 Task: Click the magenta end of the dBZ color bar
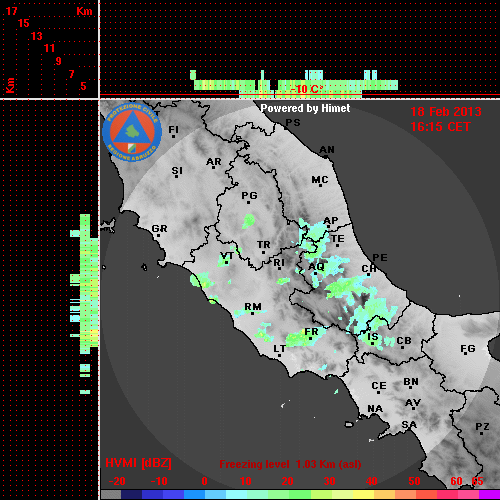tap(489, 495)
